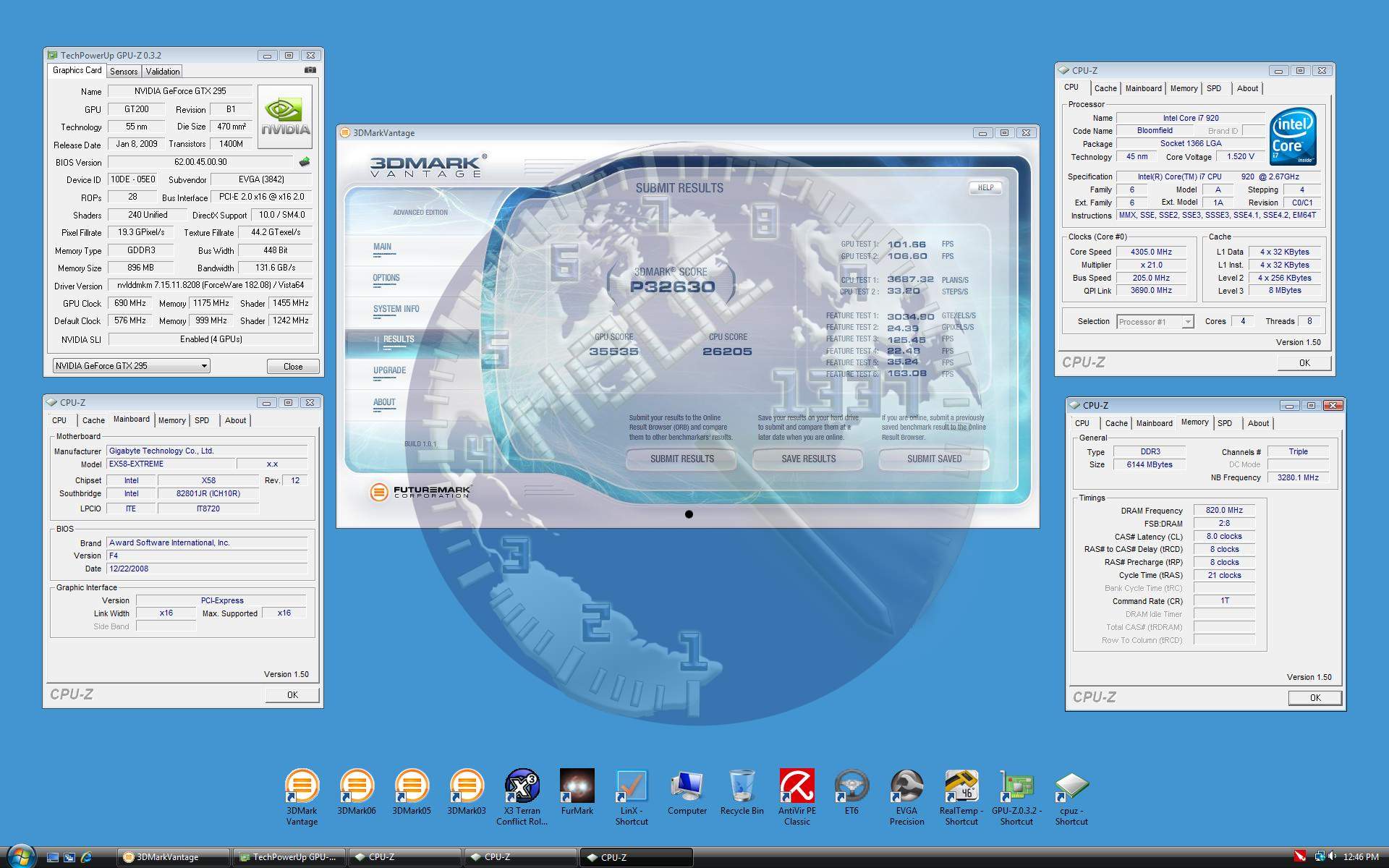Click SUBMIT SAVED button
The height and width of the screenshot is (868, 1389).
934,459
